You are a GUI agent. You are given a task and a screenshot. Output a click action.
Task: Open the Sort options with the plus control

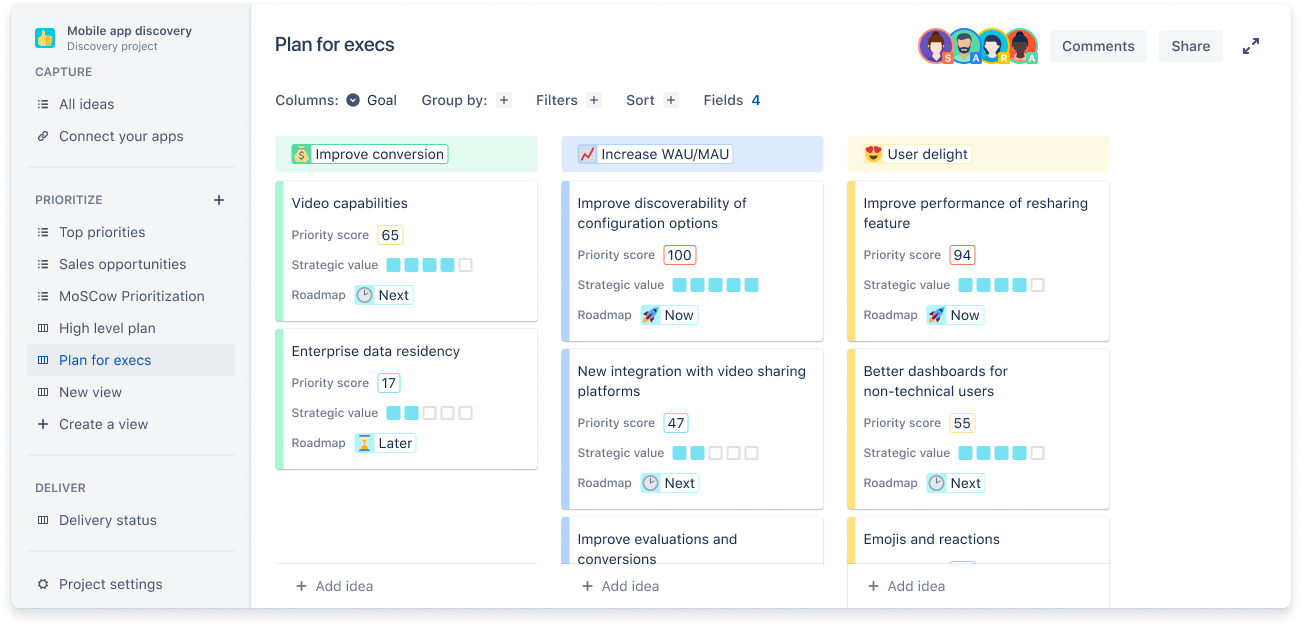[670, 100]
